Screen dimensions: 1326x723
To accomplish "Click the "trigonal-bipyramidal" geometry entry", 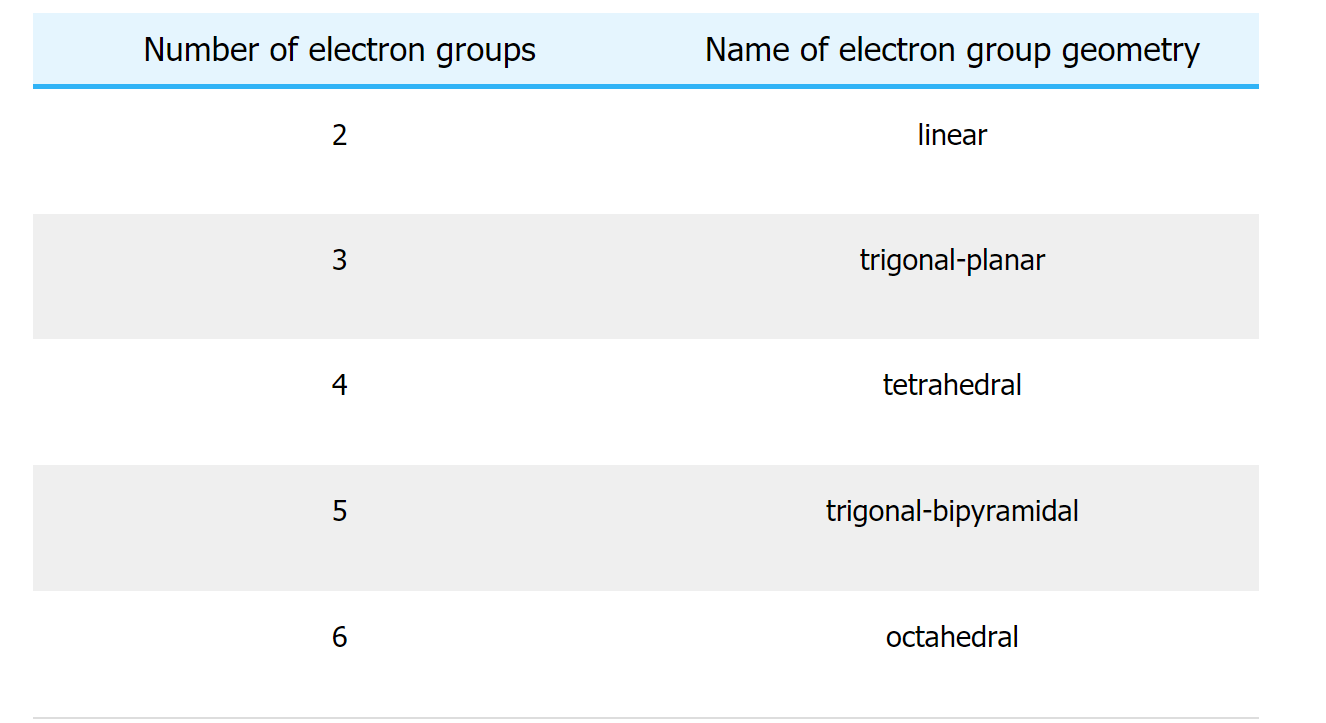I will 952,511.
